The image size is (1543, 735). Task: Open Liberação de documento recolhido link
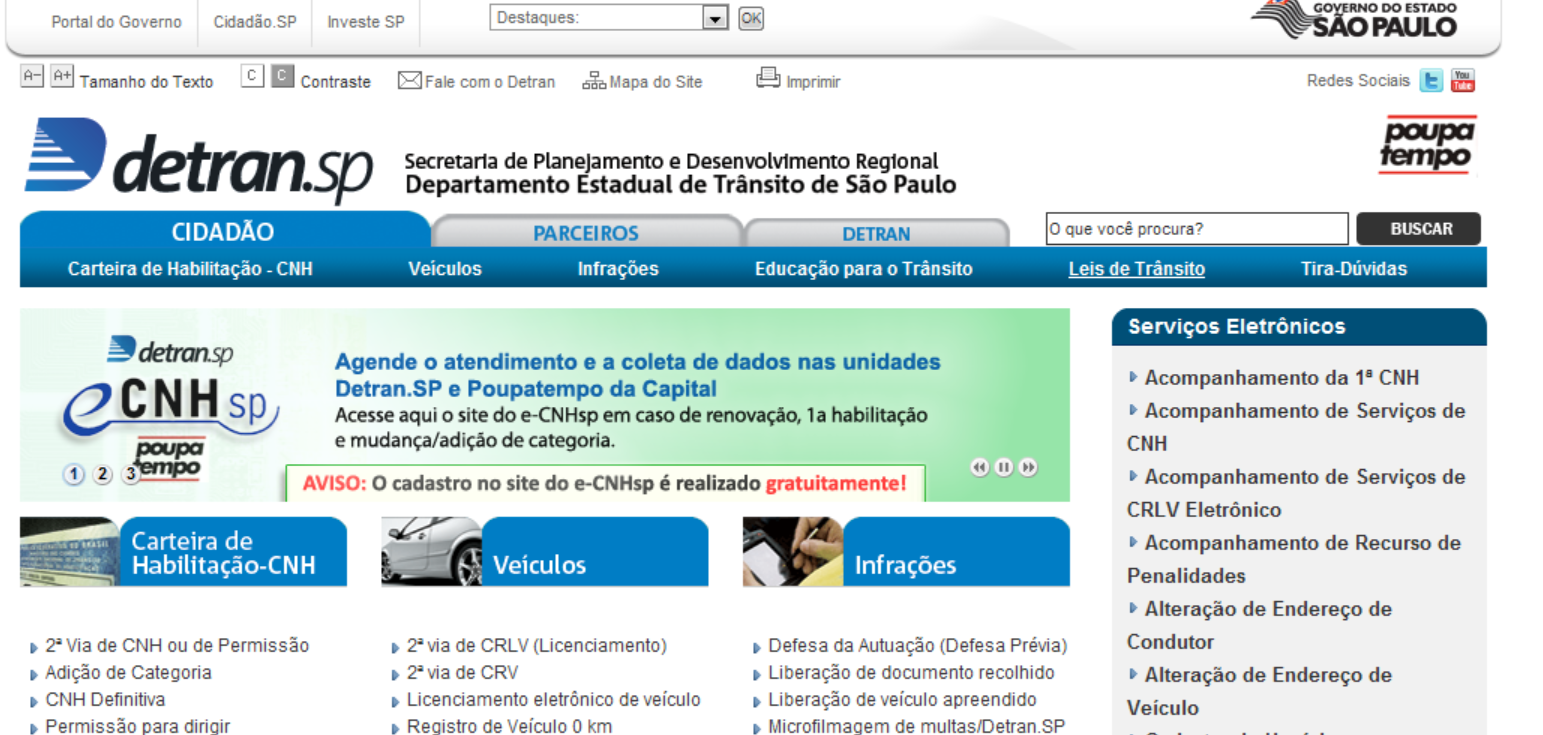911,673
